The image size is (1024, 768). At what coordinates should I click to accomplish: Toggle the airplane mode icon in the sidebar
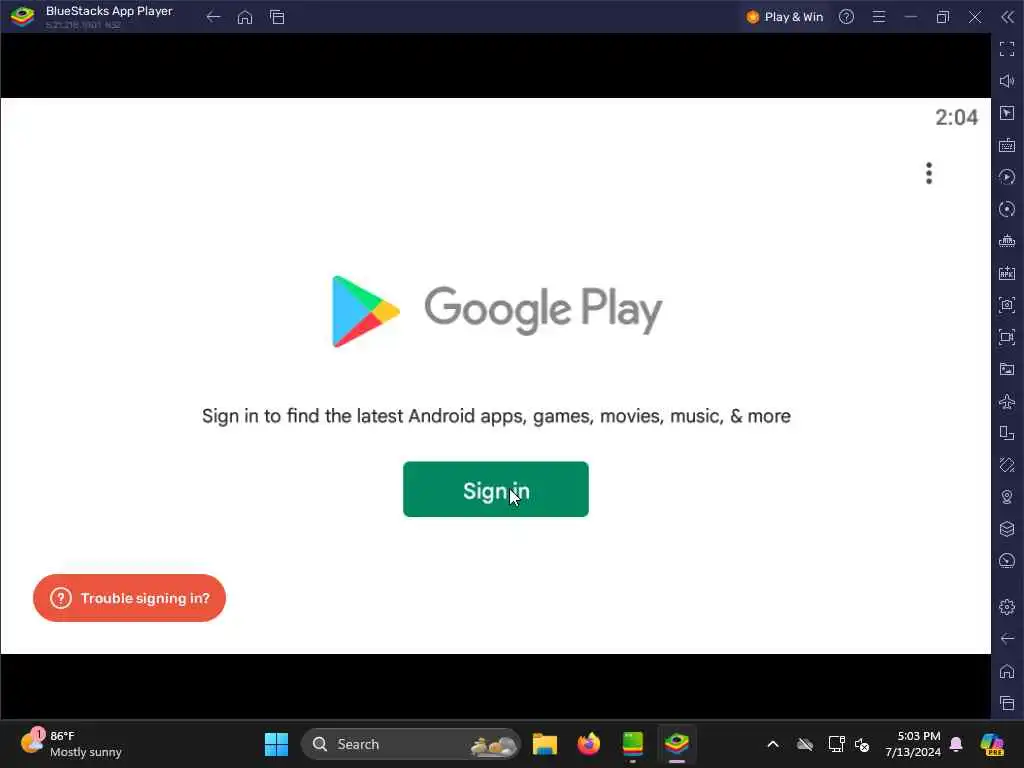point(1007,401)
